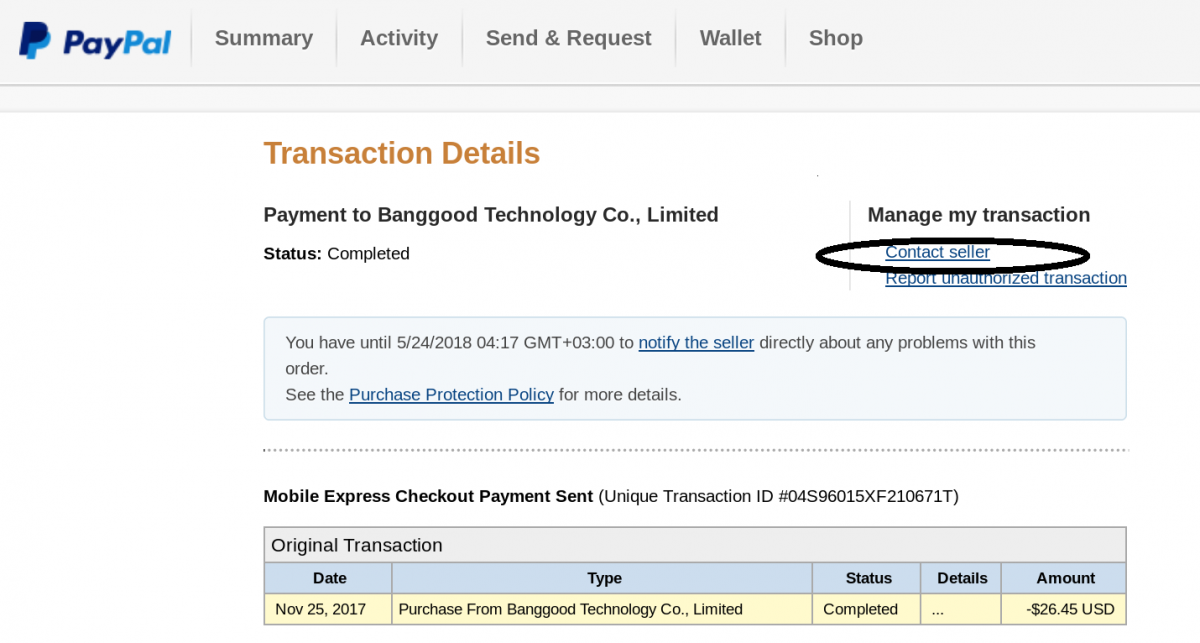Click 'Purchase From Banggood Technology Co., Limited' cell
Screen dimensions: 1200x643
(603, 609)
